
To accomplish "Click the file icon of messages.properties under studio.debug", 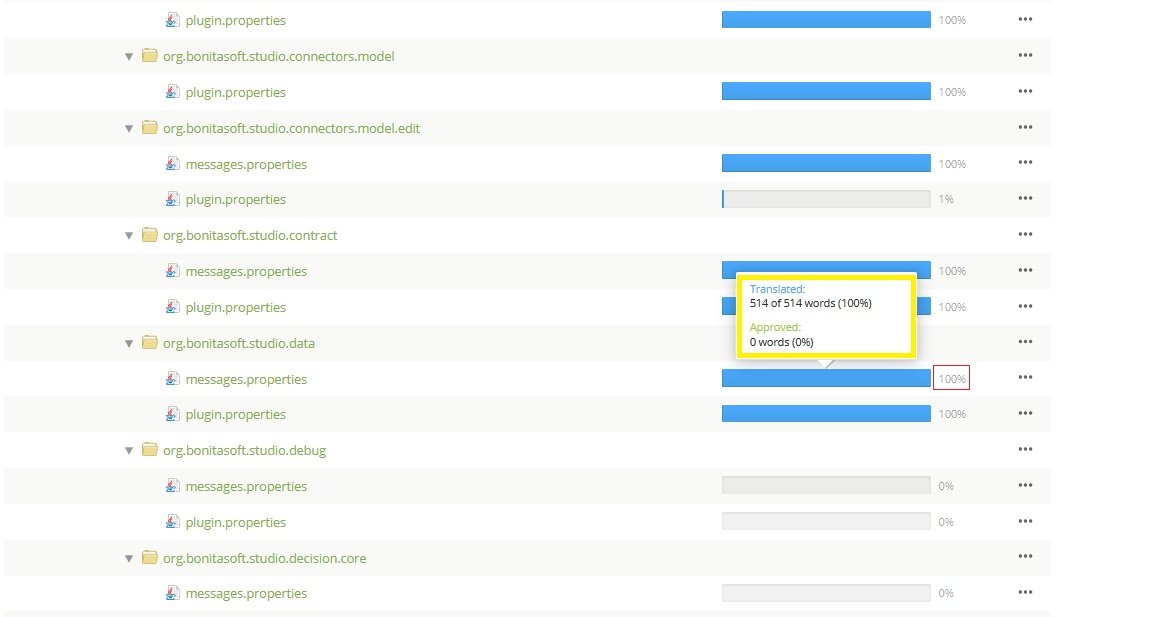I will coord(172,485).
